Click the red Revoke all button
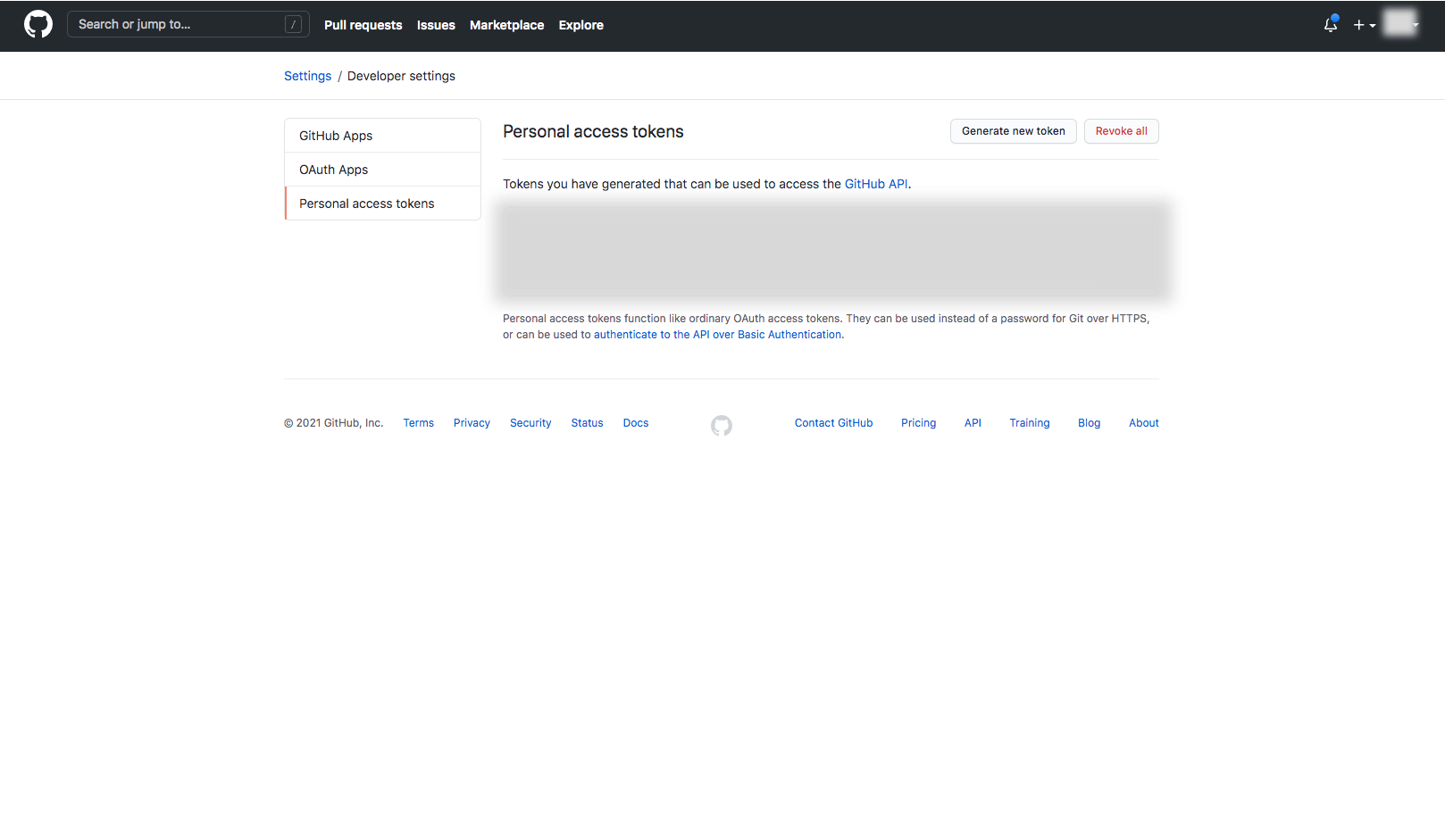1445x840 pixels. click(1122, 131)
